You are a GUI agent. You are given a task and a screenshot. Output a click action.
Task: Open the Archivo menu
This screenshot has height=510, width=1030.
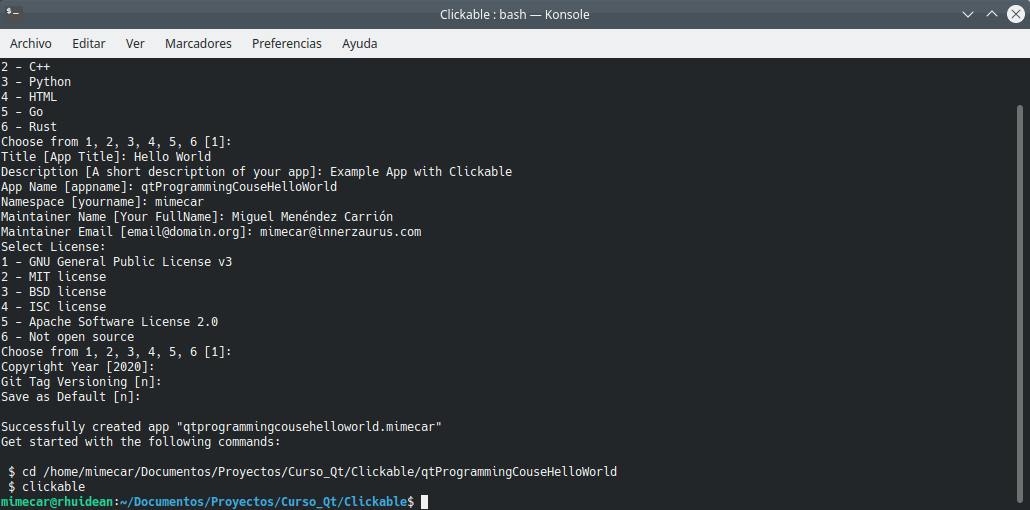pos(31,44)
